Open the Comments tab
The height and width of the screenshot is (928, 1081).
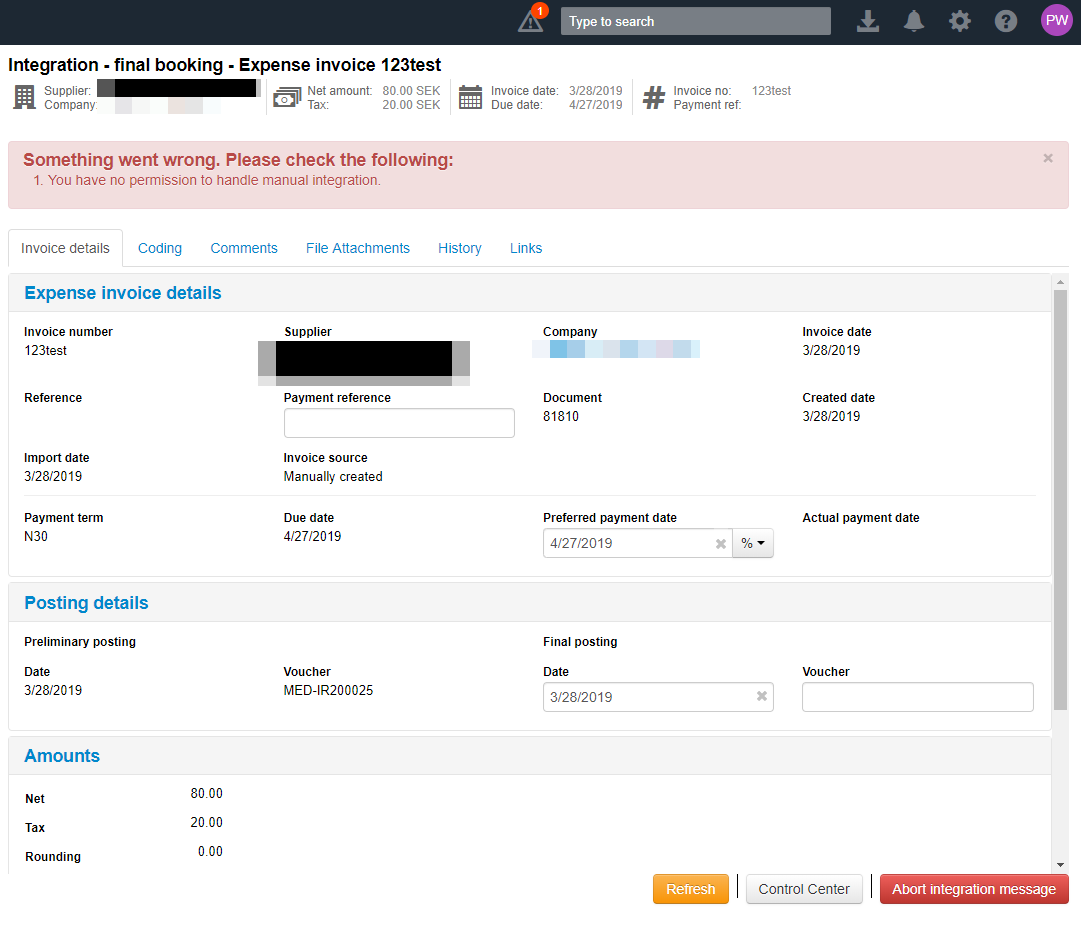pos(244,248)
